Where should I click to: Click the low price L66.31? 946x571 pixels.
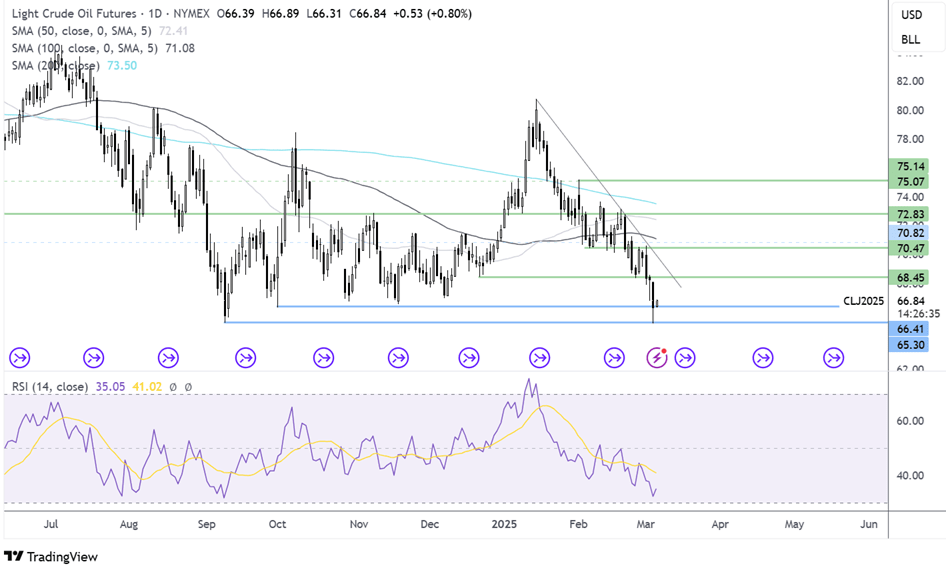coord(325,13)
